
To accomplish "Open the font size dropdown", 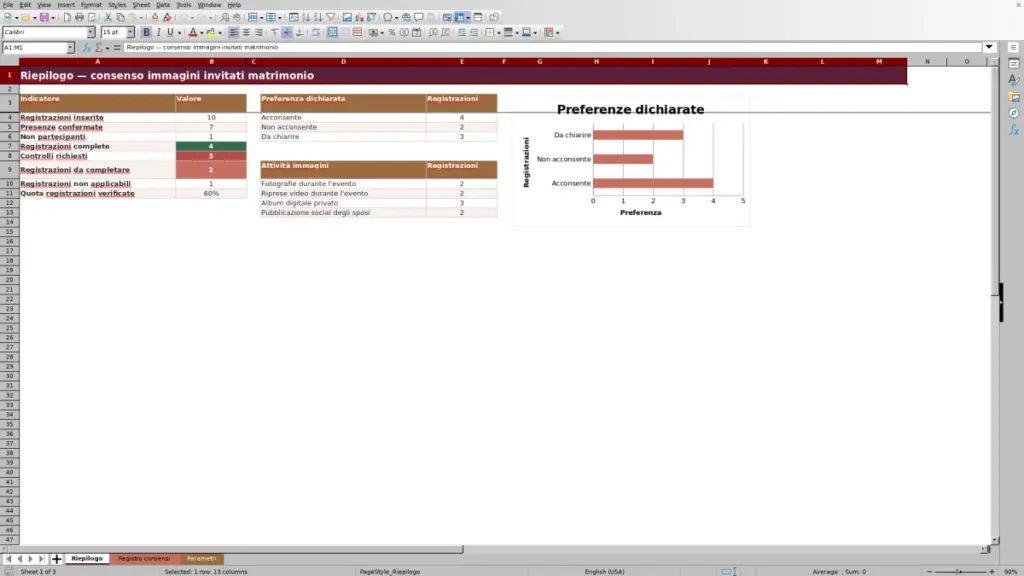I will [130, 33].
